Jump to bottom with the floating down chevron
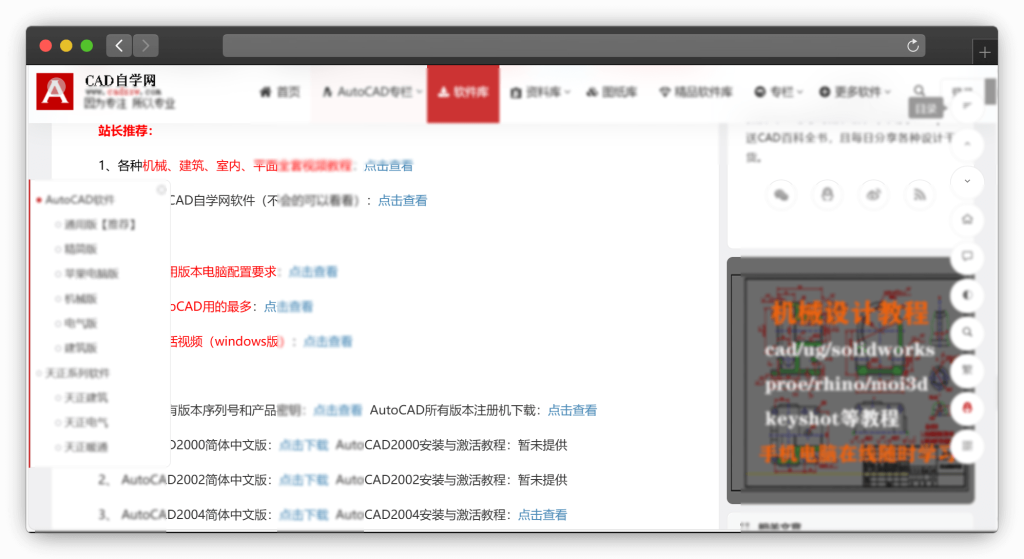 tap(967, 181)
